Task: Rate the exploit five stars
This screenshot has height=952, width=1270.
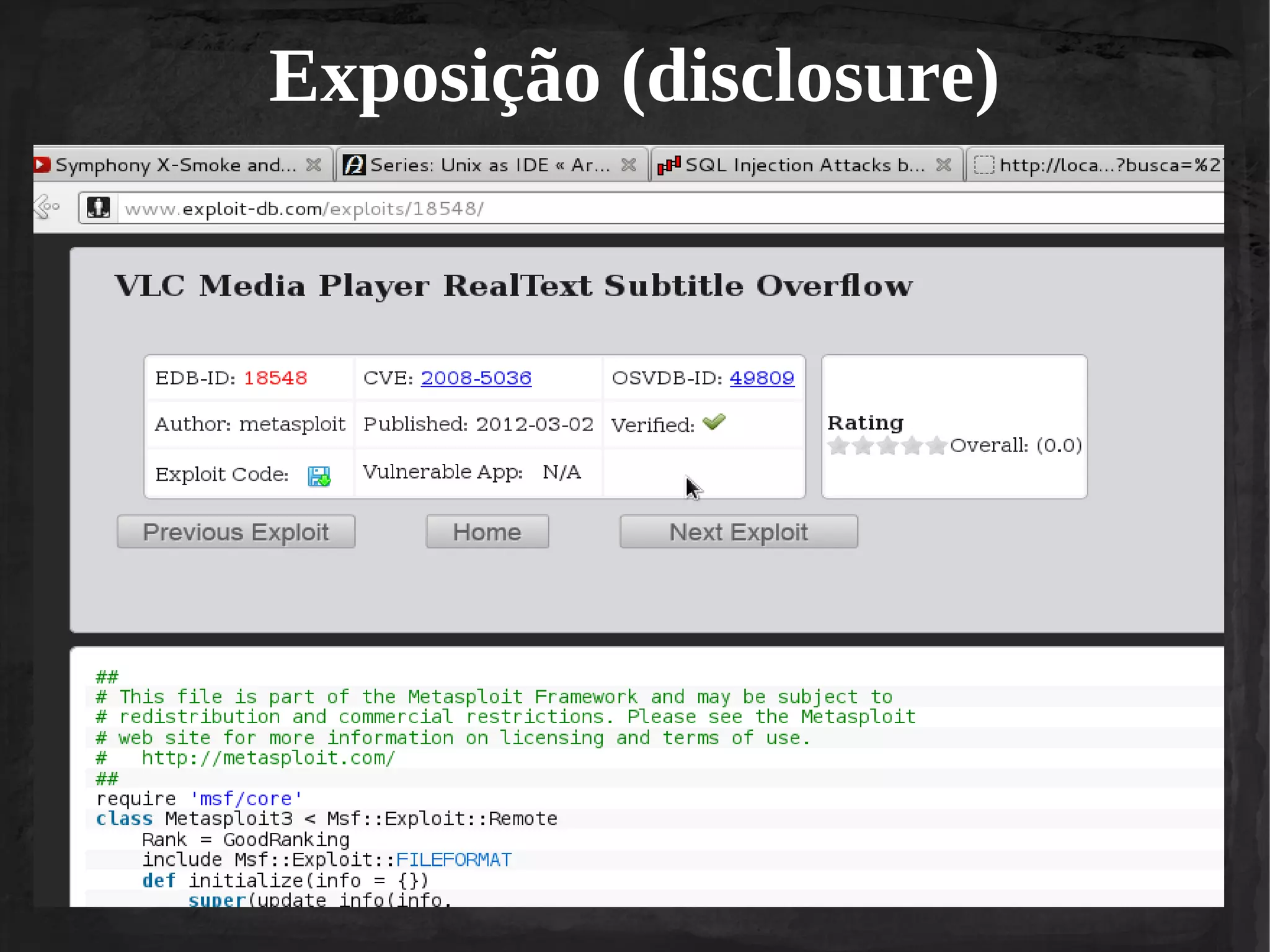Action: pyautogui.click(x=936, y=445)
